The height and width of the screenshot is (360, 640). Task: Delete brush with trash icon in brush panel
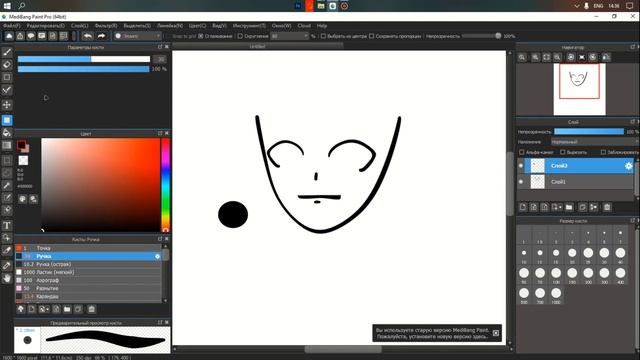(x=91, y=309)
